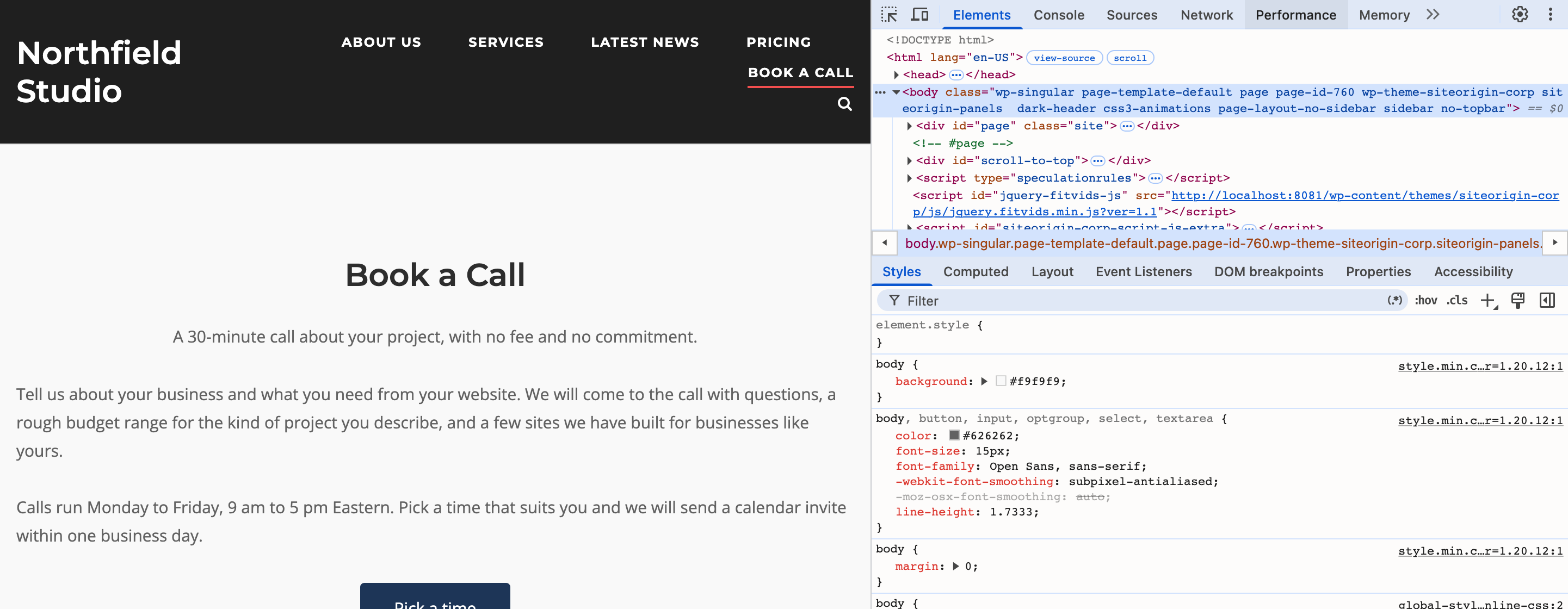
Task: Click the #f9f9f9 background color swatch
Action: 1001,381
